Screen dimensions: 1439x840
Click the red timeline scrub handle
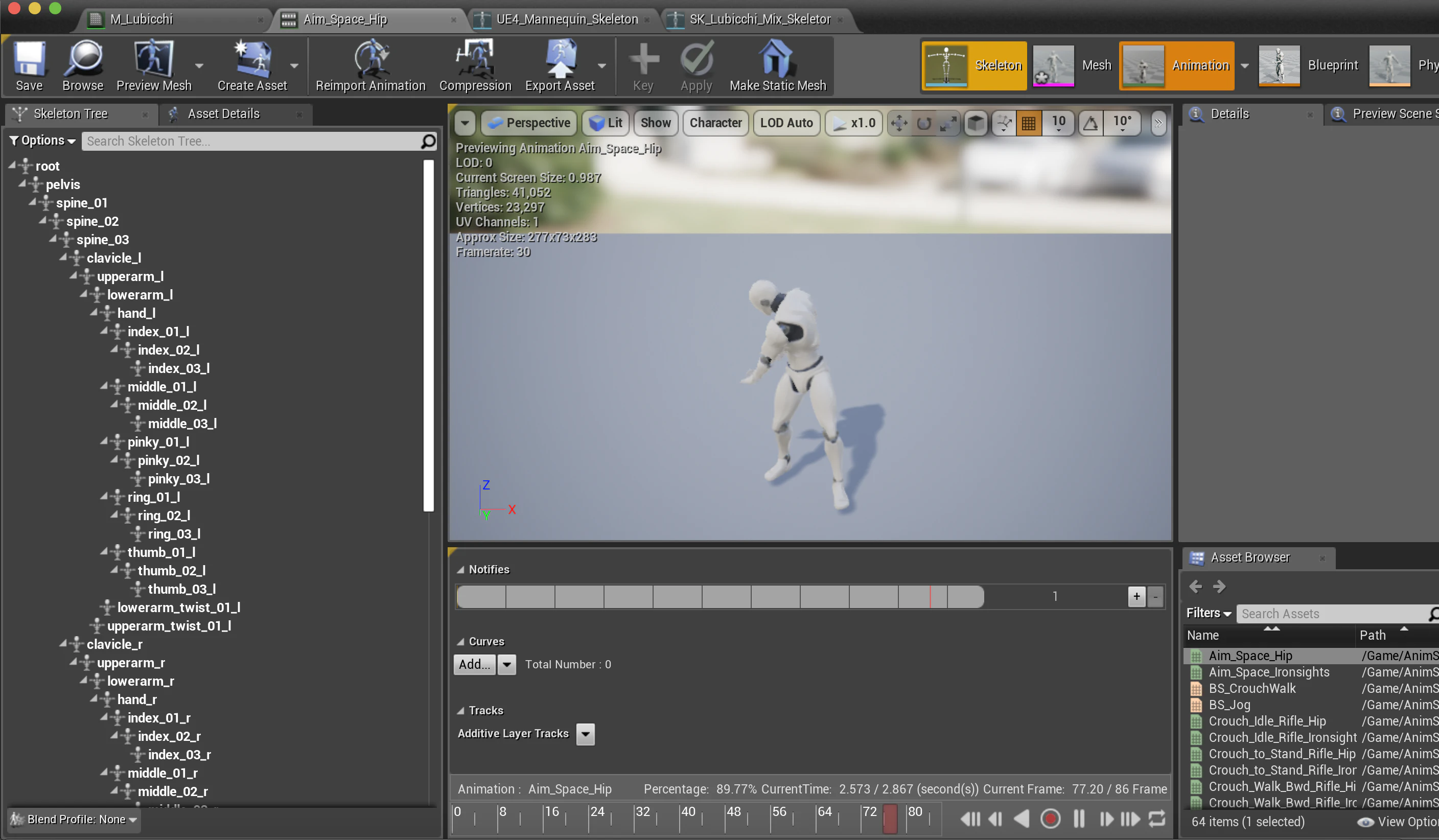890,819
